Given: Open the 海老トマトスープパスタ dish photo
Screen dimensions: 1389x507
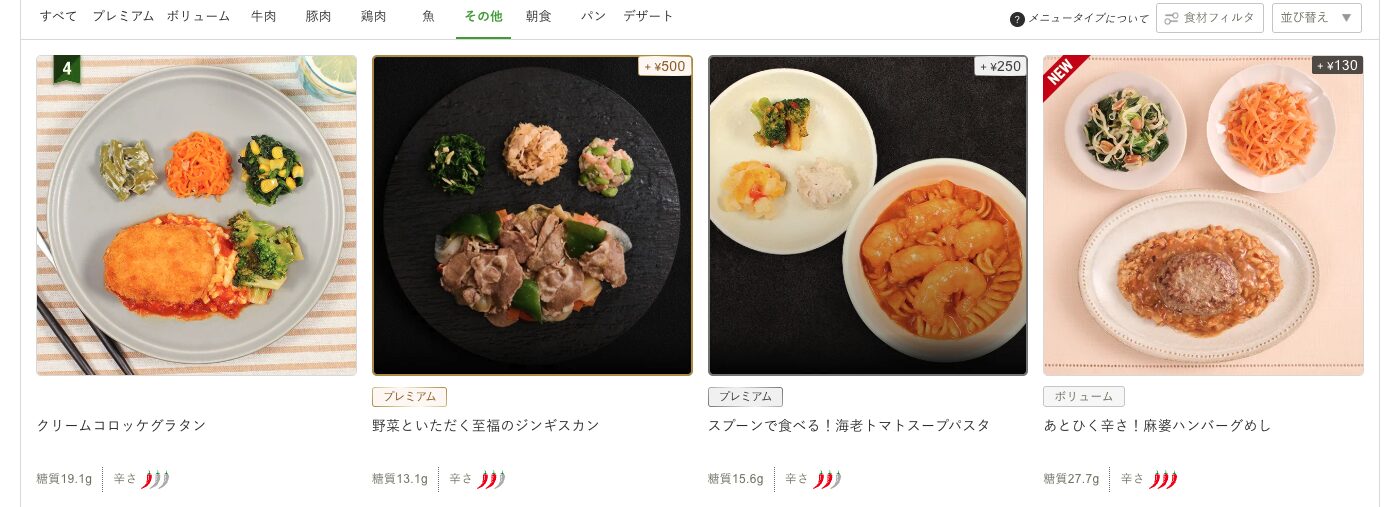Looking at the screenshot, I should (868, 215).
